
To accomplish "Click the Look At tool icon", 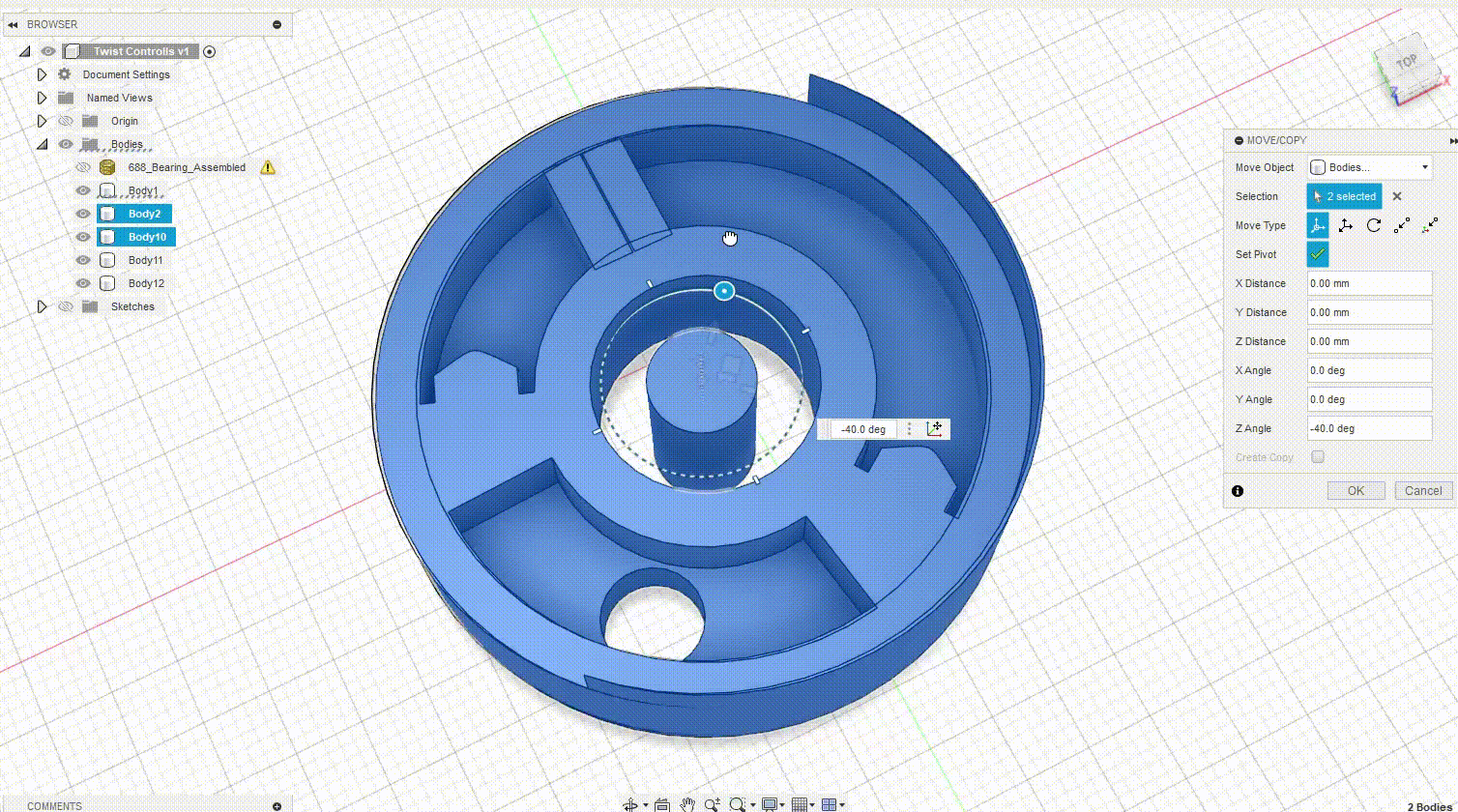I will click(662, 803).
